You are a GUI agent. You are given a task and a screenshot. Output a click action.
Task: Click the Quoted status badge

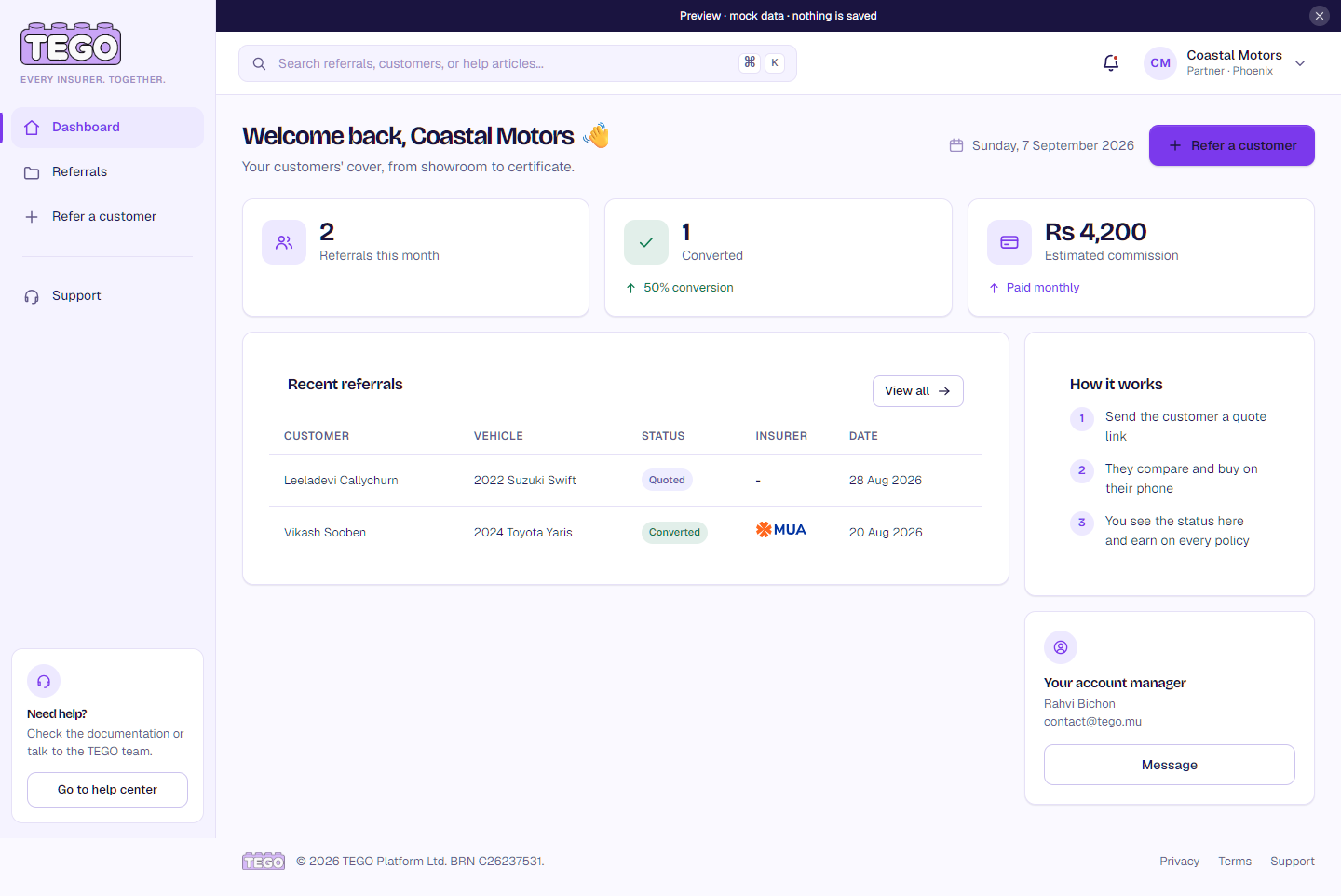pyautogui.click(x=667, y=481)
